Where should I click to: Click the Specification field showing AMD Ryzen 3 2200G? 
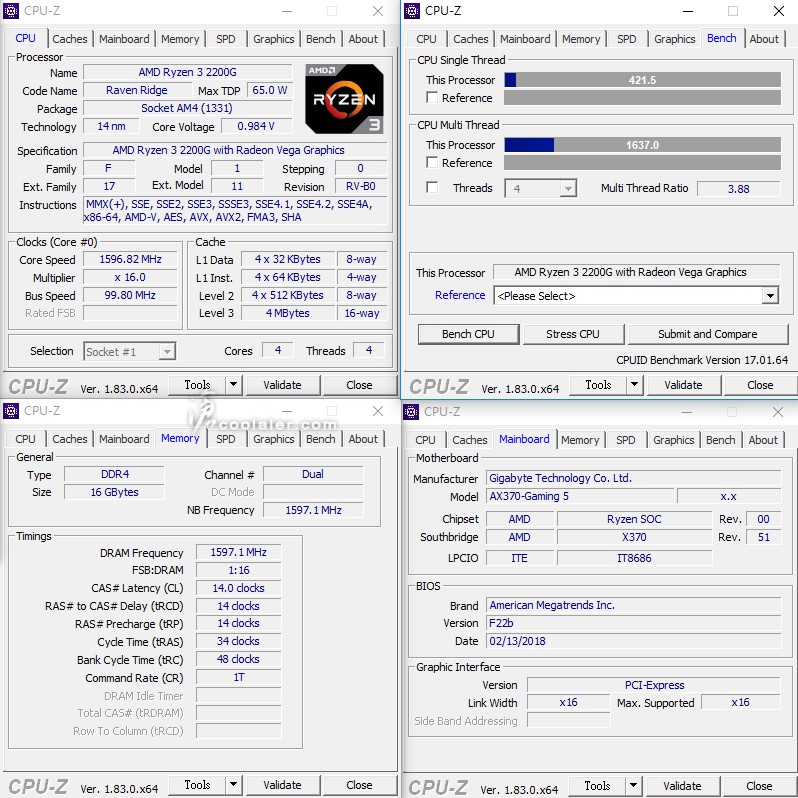(228, 150)
